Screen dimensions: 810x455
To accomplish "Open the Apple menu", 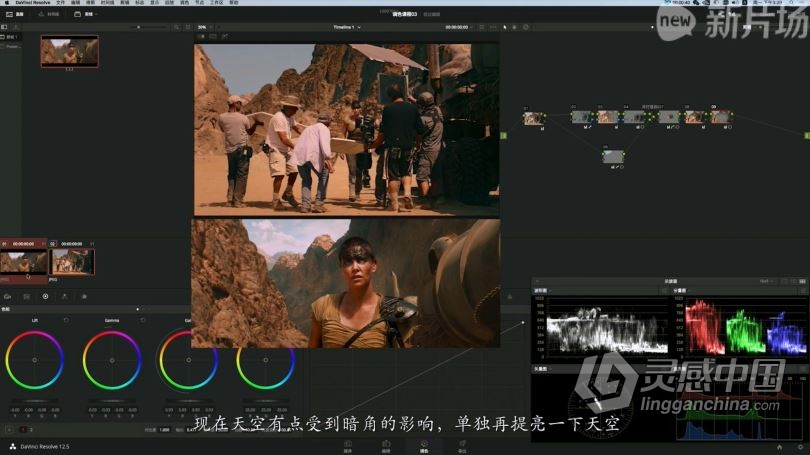I will [7, 3].
